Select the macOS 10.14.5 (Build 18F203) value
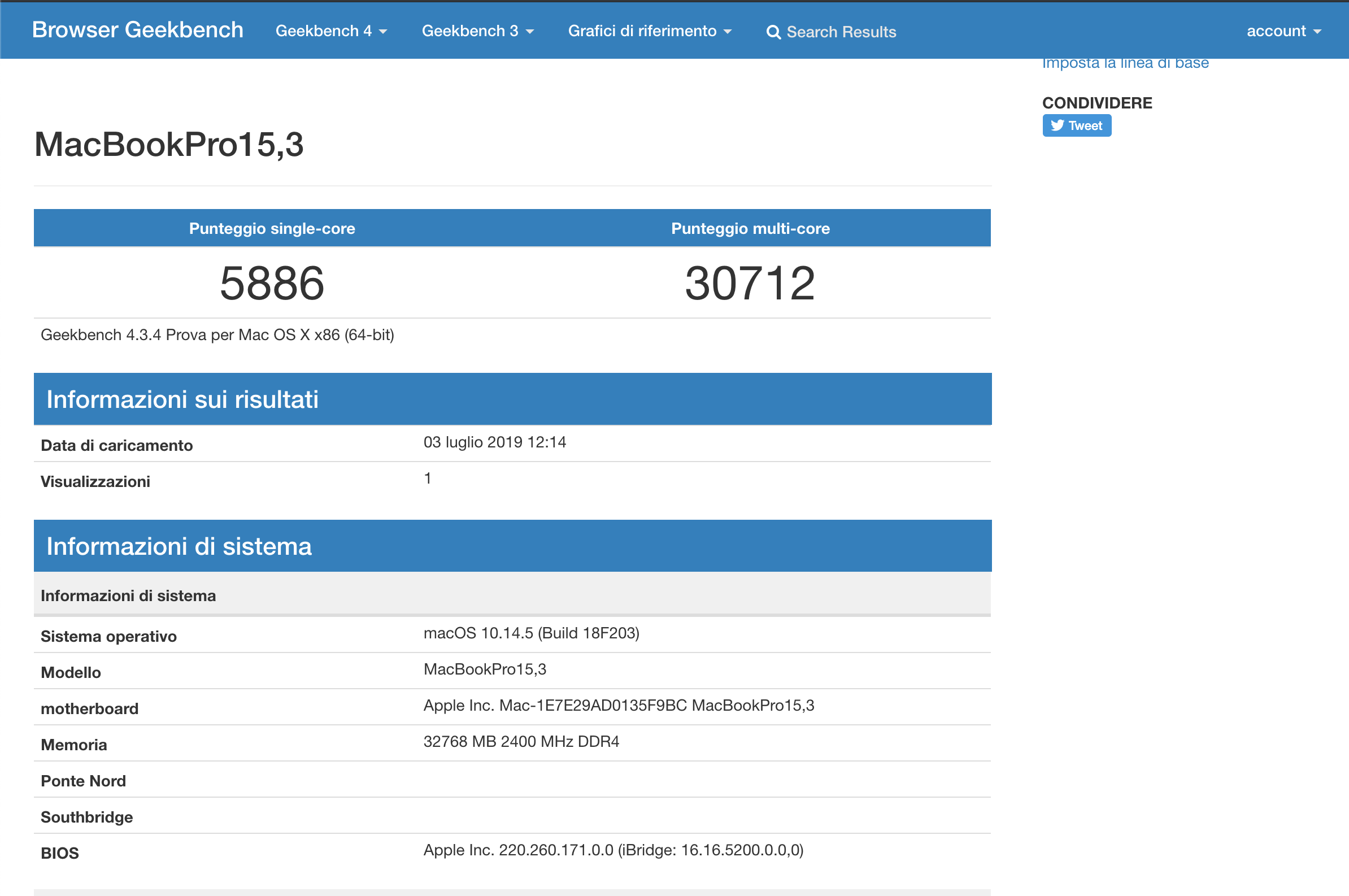 [x=532, y=633]
